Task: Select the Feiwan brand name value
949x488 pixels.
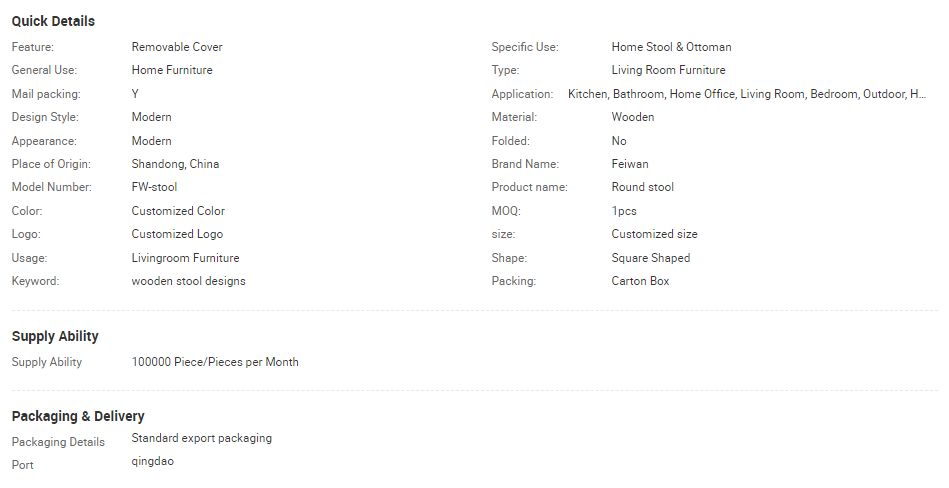Action: (629, 164)
